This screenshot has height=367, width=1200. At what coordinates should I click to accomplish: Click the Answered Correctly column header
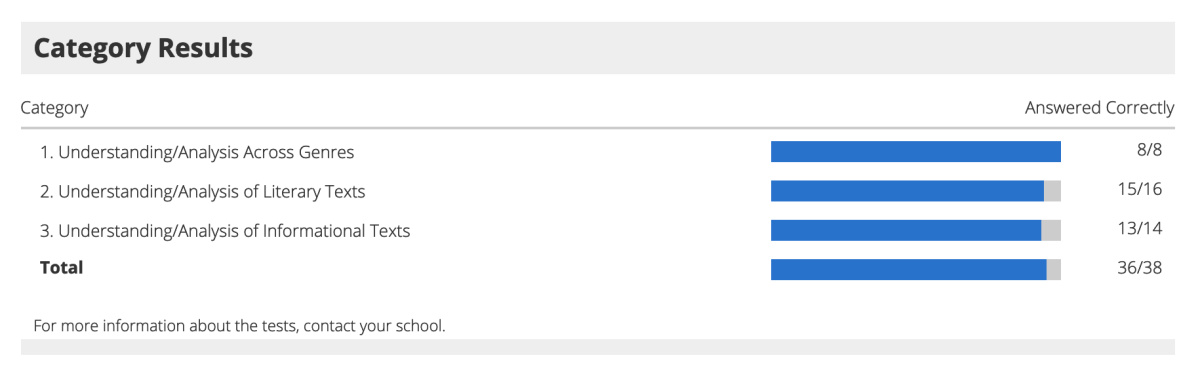[1099, 108]
